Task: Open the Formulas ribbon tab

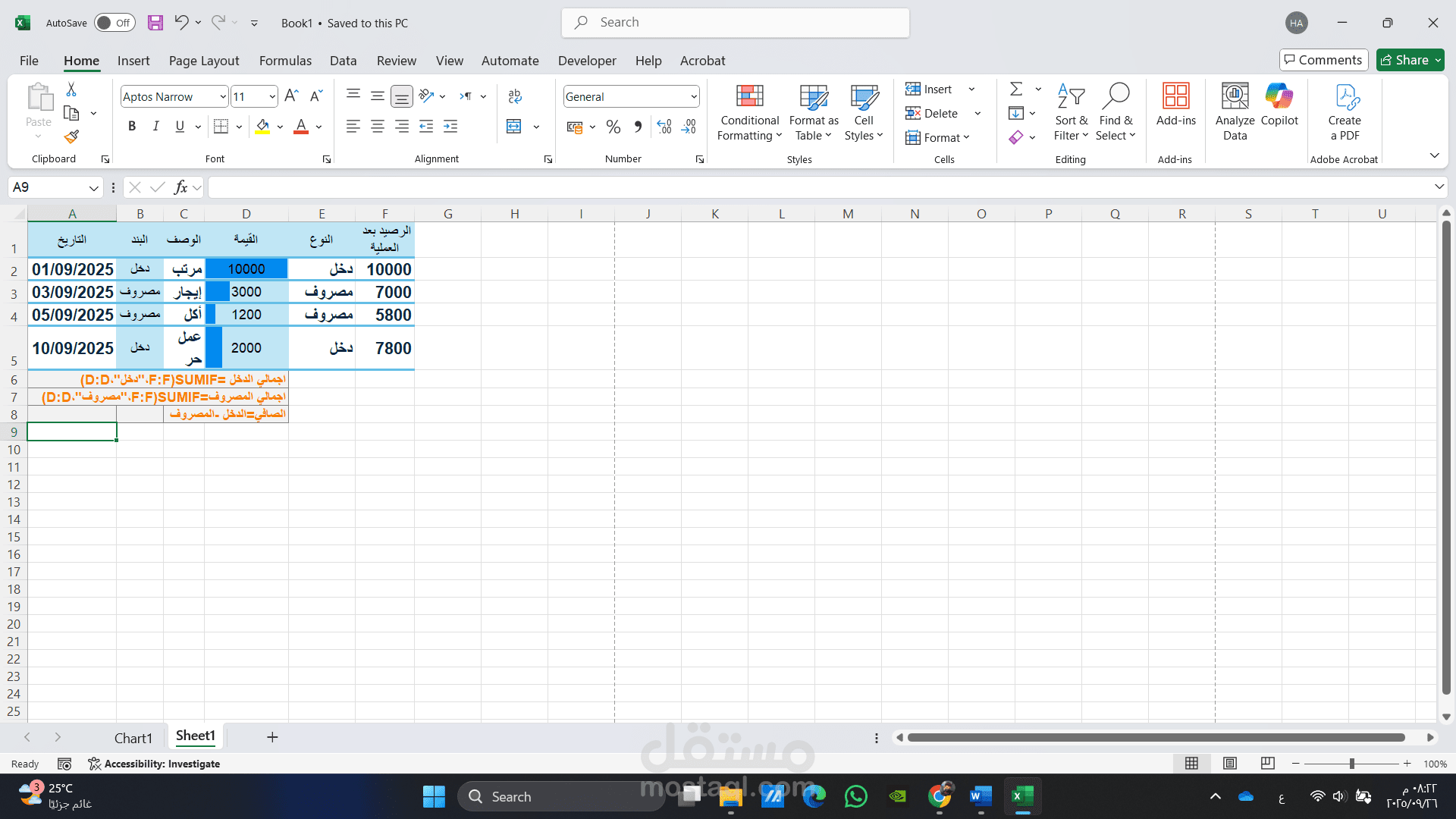Action: (x=285, y=61)
